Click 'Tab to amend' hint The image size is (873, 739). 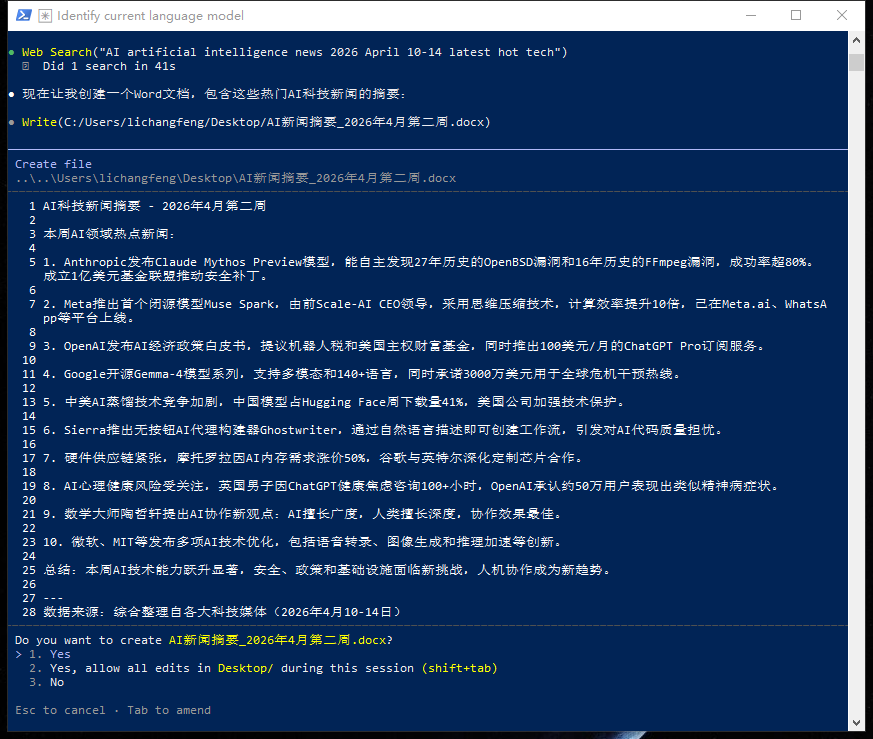pyautogui.click(x=169, y=710)
